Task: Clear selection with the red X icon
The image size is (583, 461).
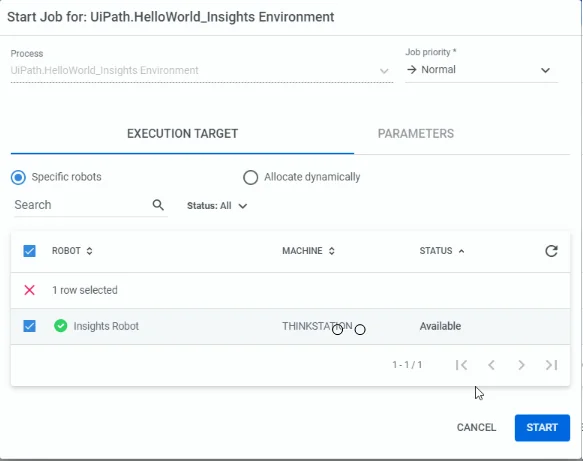Action: tap(29, 290)
